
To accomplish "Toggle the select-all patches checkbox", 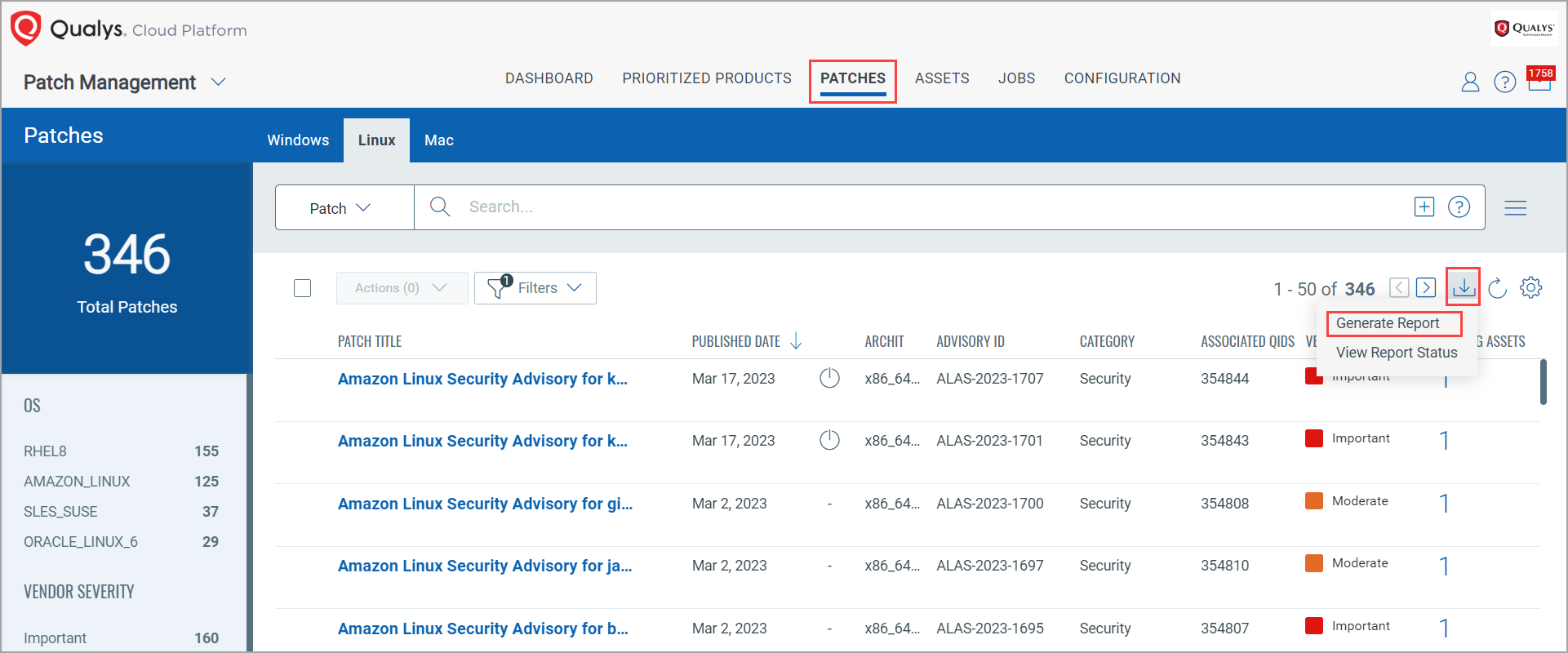I will pos(302,288).
